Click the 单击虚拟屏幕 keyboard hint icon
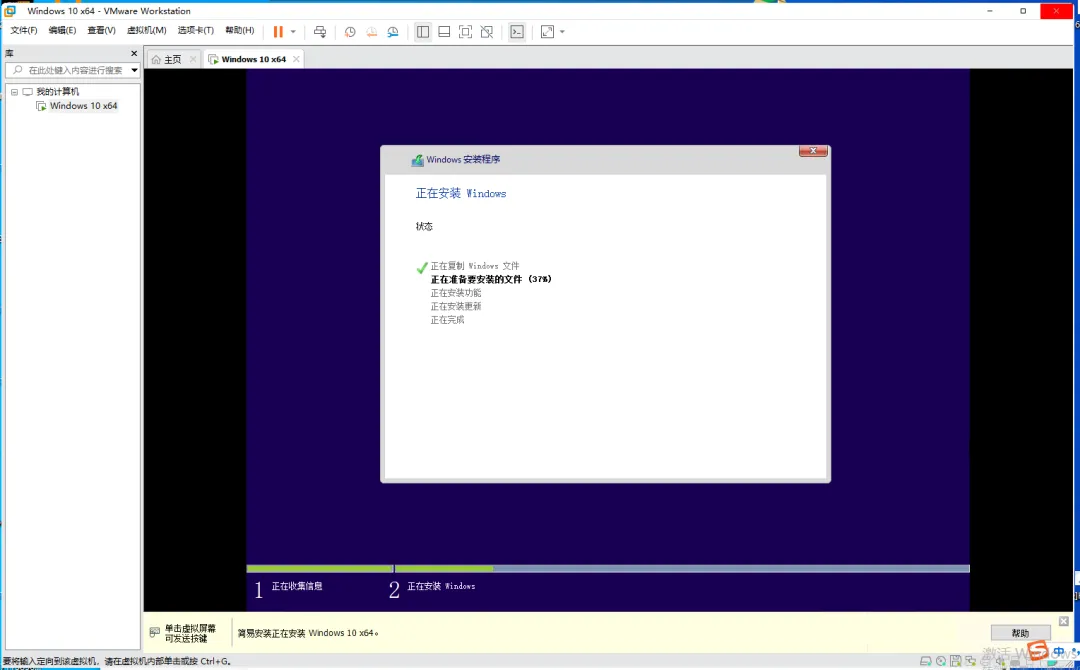The height and width of the screenshot is (670, 1080). click(155, 632)
